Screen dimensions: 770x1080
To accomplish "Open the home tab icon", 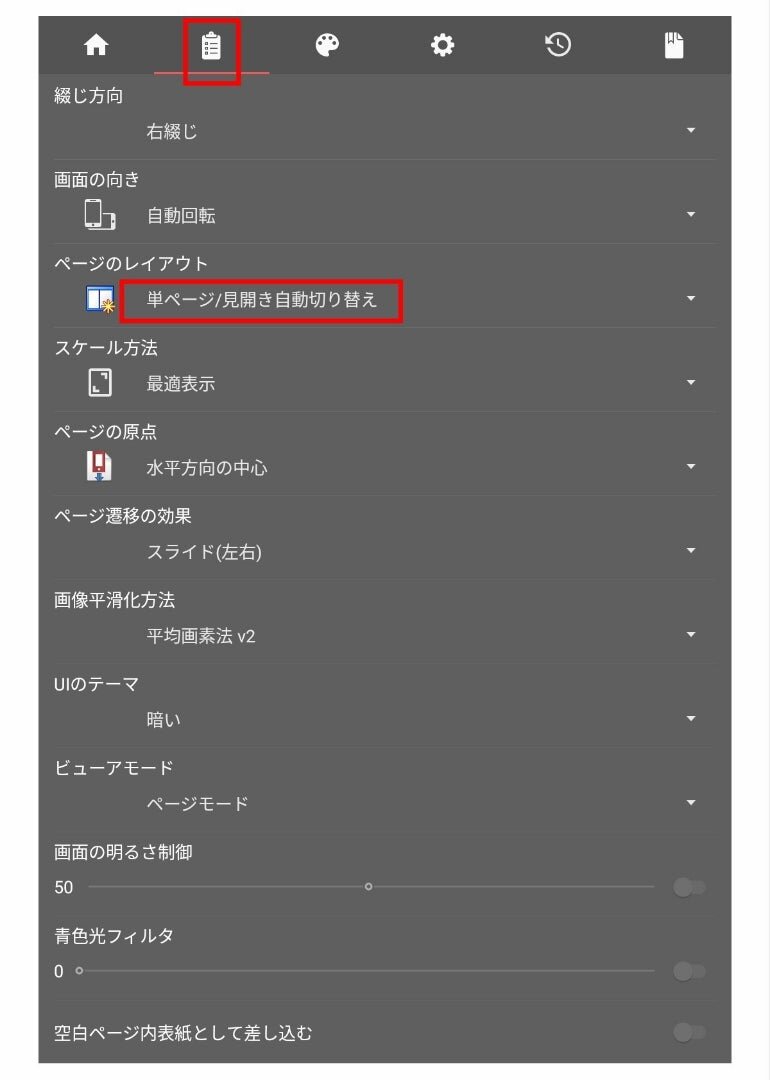I will pyautogui.click(x=96, y=45).
